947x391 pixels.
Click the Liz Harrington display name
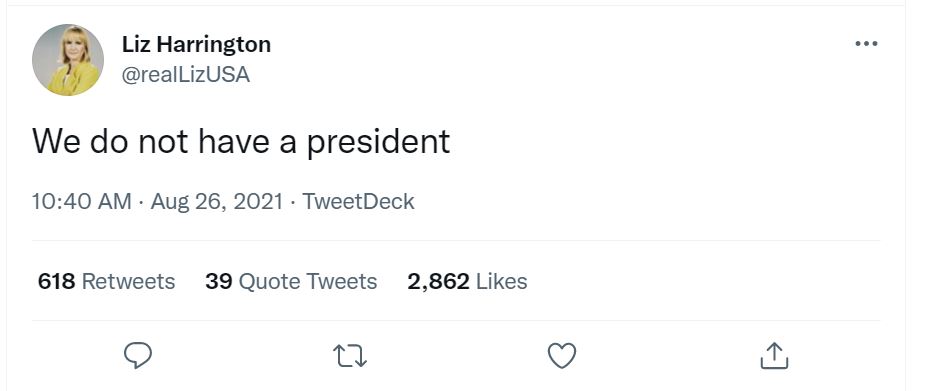point(196,44)
